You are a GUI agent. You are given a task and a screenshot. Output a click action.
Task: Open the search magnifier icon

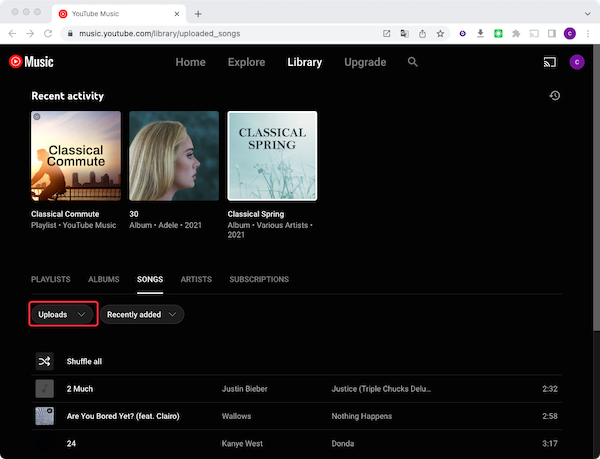pos(412,62)
